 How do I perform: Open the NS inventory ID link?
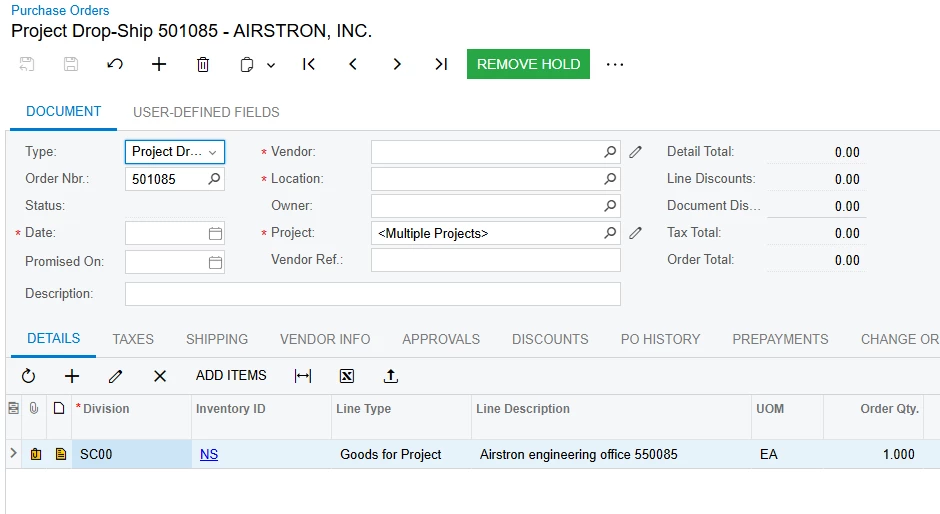pos(209,454)
